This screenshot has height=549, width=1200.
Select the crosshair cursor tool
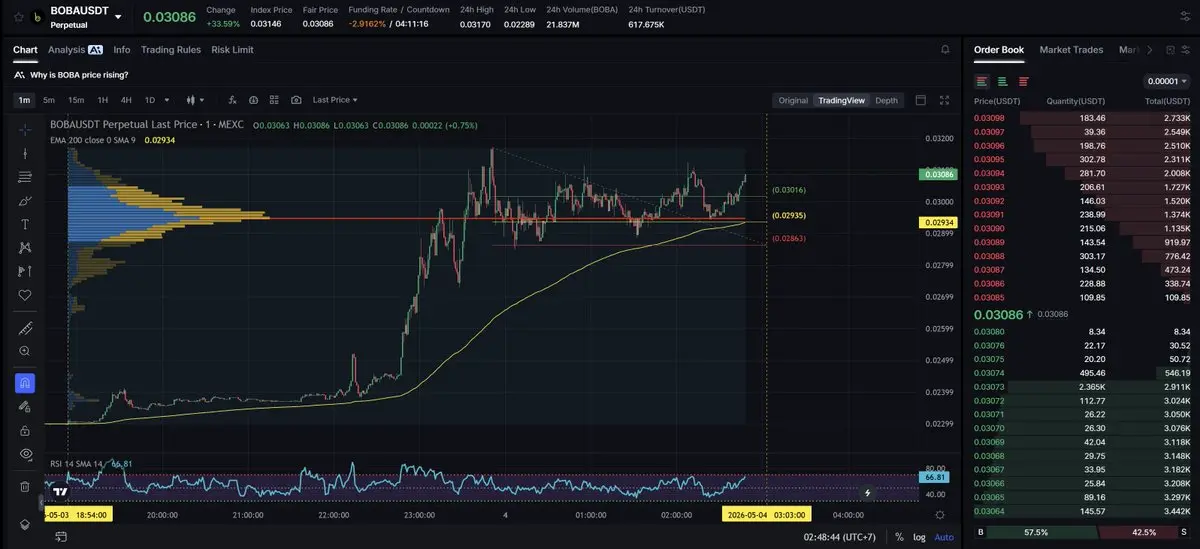26,130
